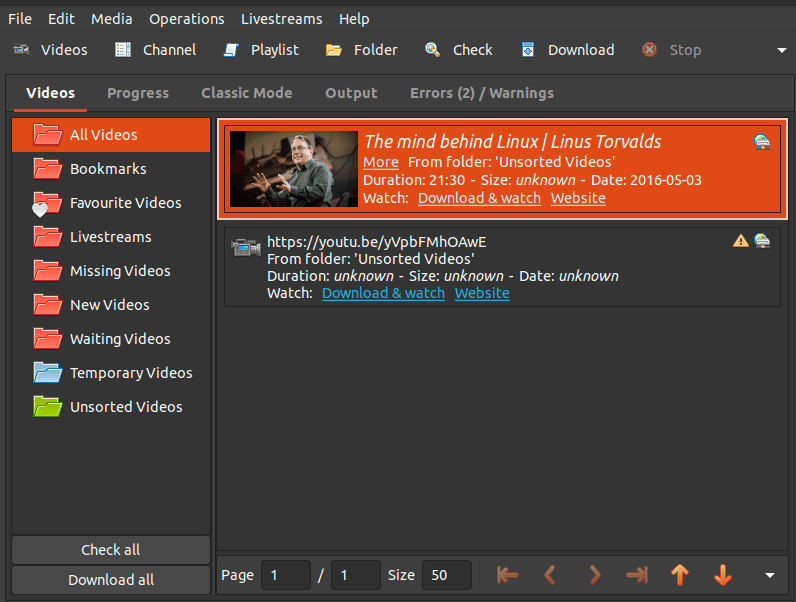Switch to the Errors (2) / Warnings tab
The width and height of the screenshot is (796, 602).
[x=482, y=93]
